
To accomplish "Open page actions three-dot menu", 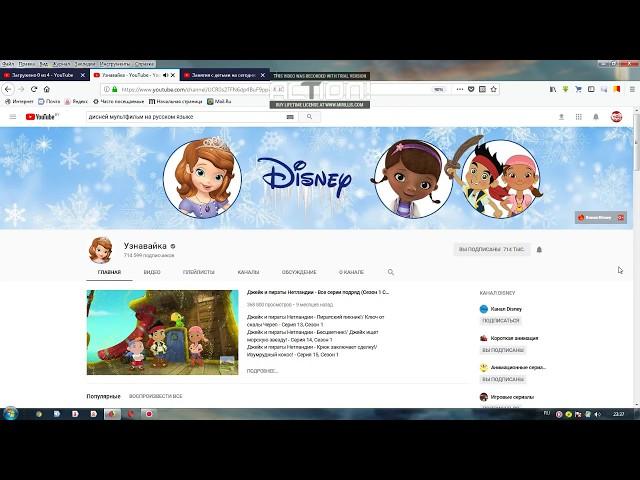I will [460, 89].
